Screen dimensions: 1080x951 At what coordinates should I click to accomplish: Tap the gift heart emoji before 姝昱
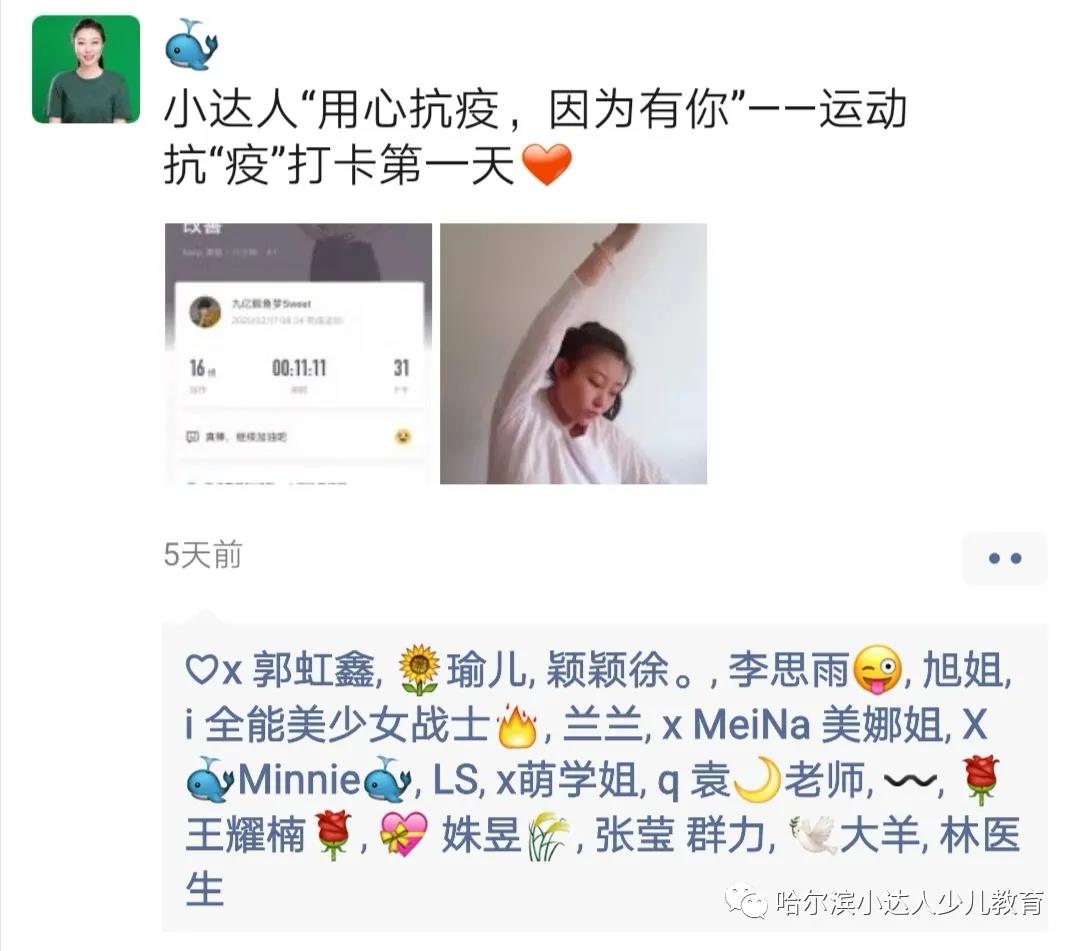pos(404,835)
